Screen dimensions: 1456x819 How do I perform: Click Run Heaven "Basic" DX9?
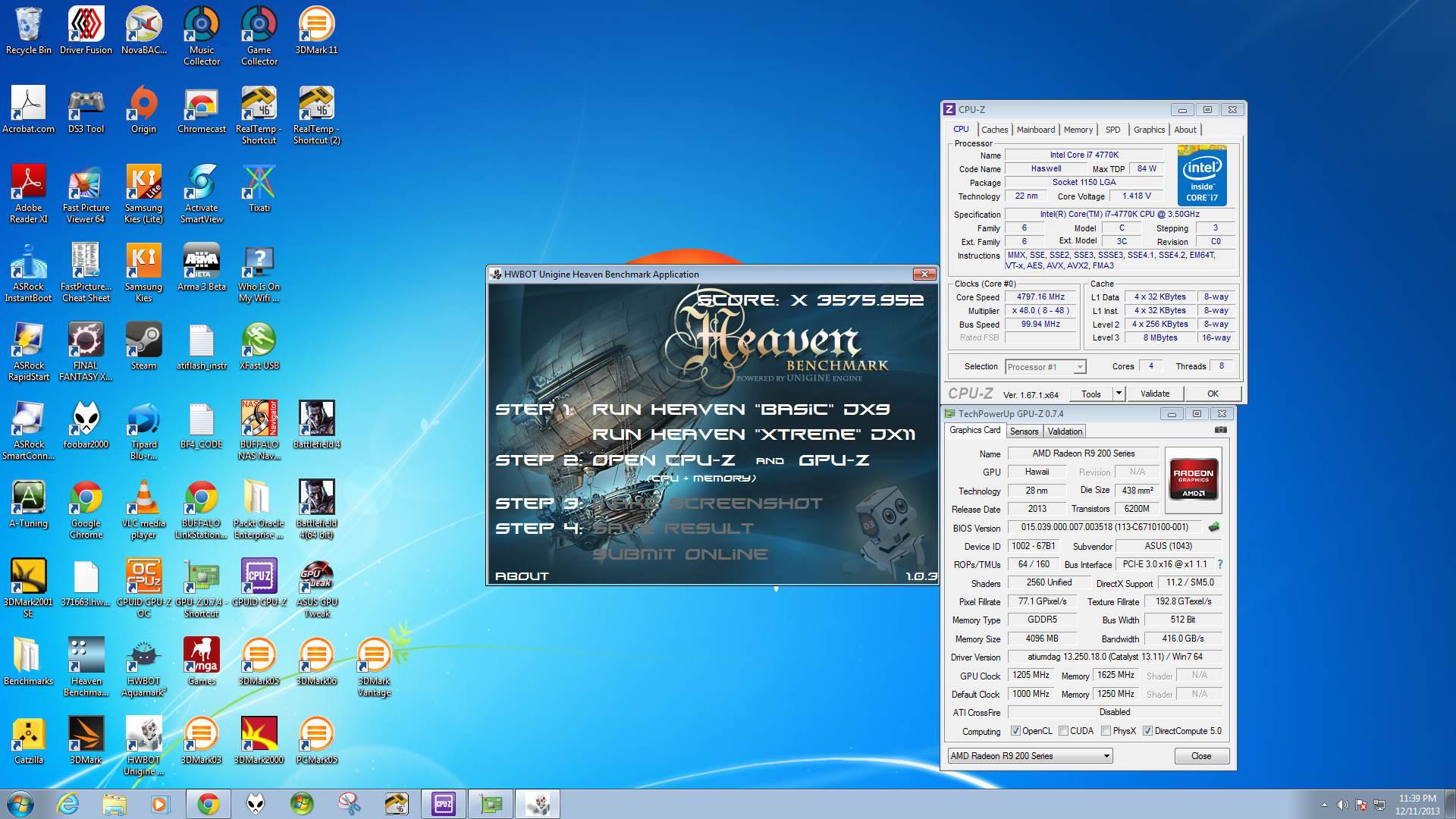coord(740,409)
